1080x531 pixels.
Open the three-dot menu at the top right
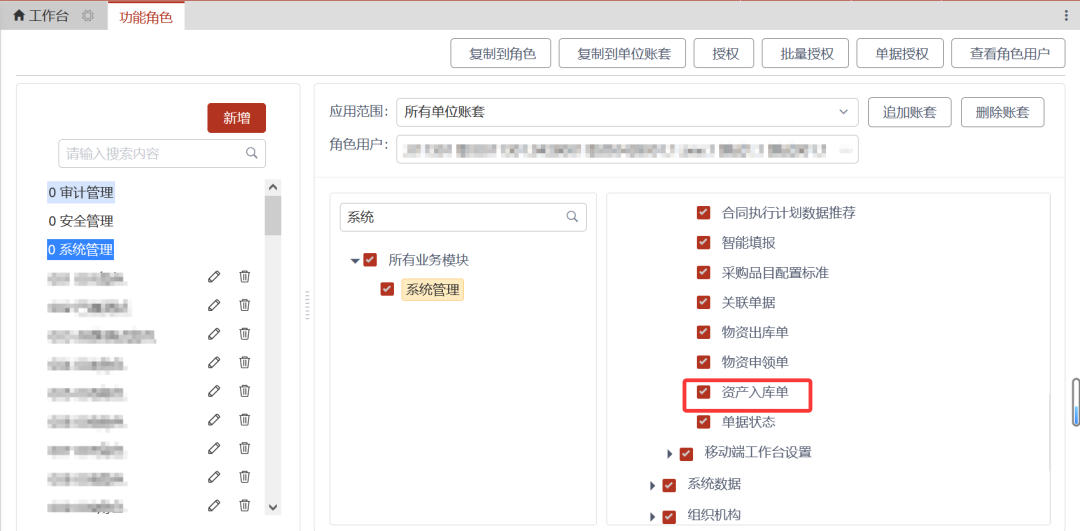(1066, 16)
